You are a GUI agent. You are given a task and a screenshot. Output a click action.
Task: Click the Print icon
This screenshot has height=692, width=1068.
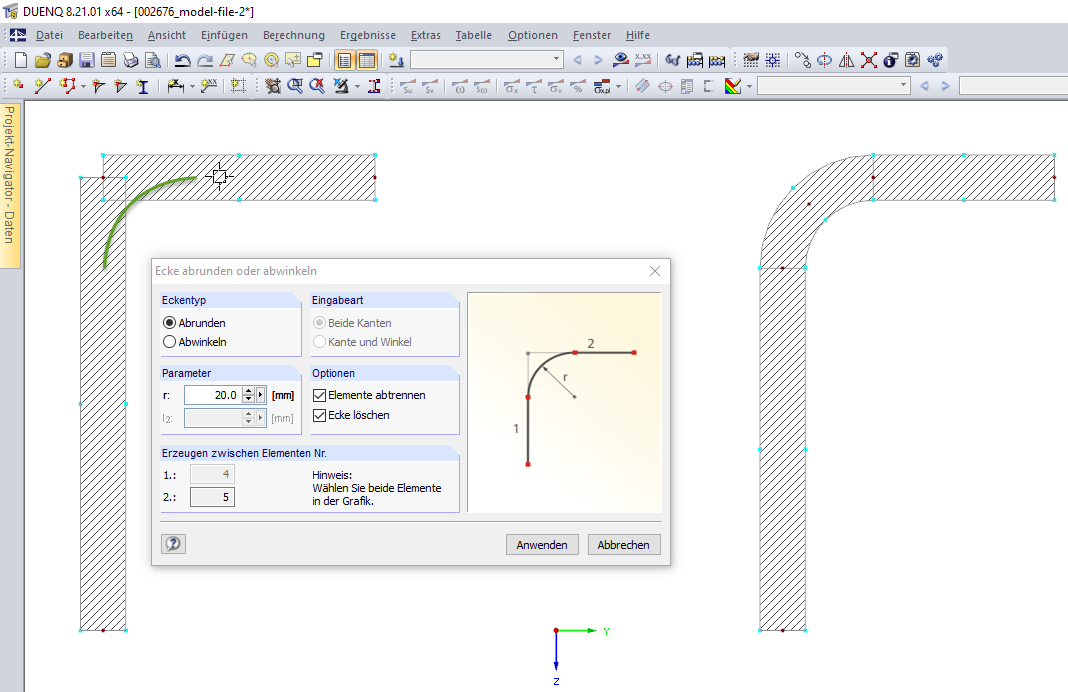point(131,60)
